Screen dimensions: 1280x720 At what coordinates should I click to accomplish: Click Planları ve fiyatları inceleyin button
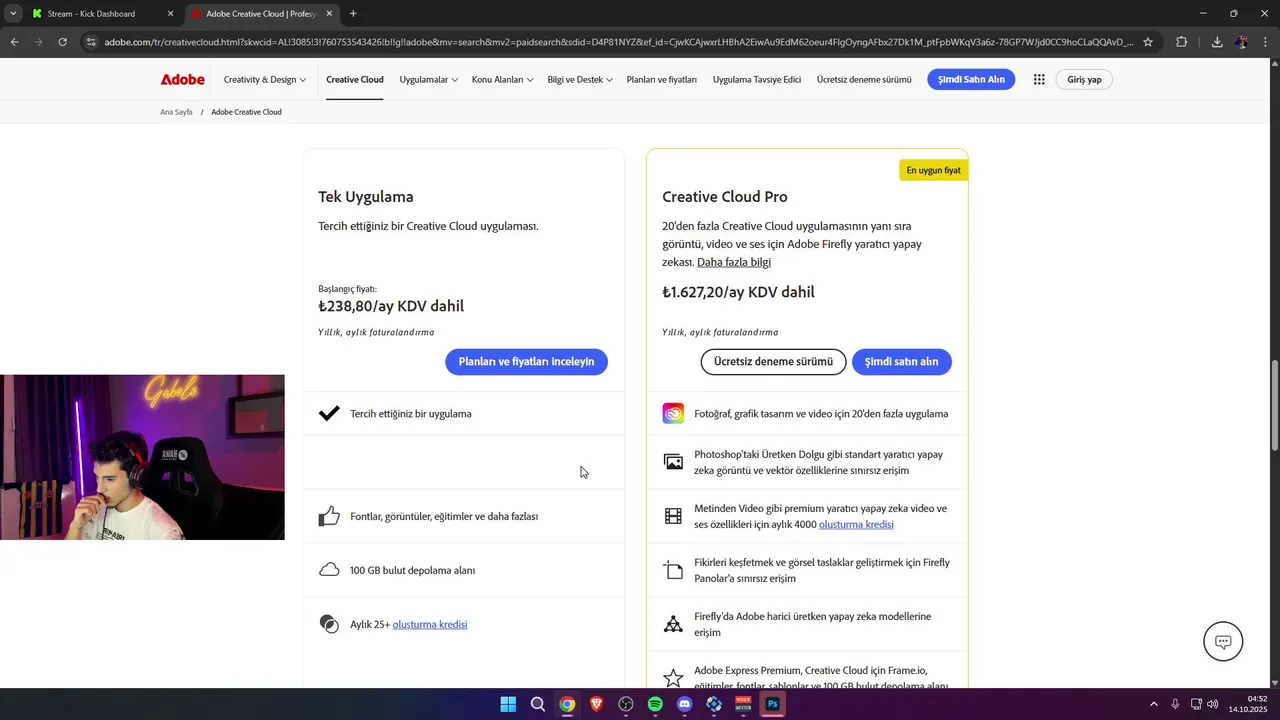click(526, 362)
